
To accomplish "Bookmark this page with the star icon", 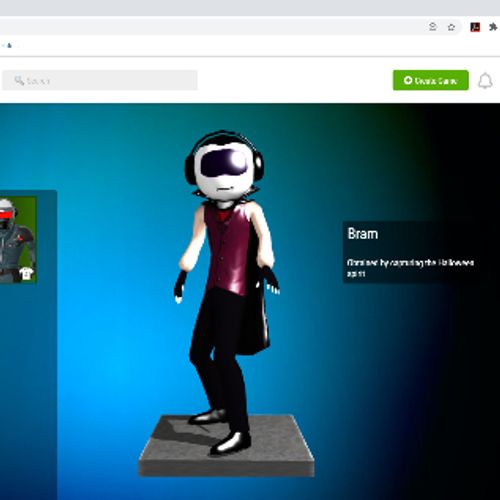I will tap(451, 27).
